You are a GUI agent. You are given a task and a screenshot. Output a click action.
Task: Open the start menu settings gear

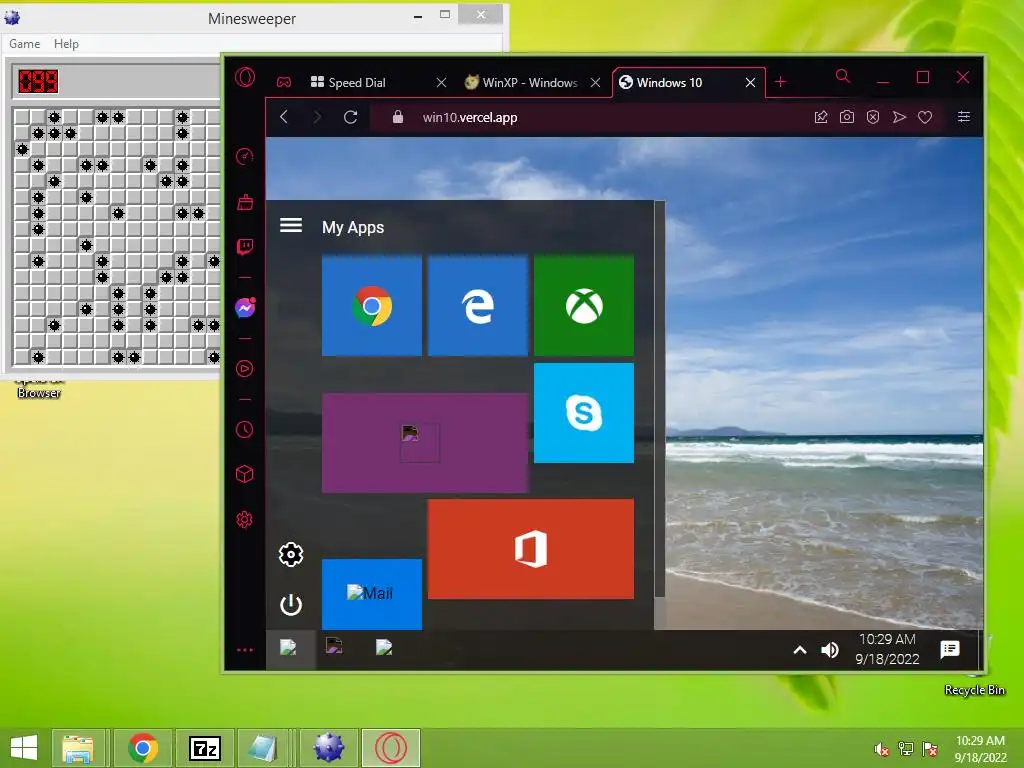click(x=291, y=554)
